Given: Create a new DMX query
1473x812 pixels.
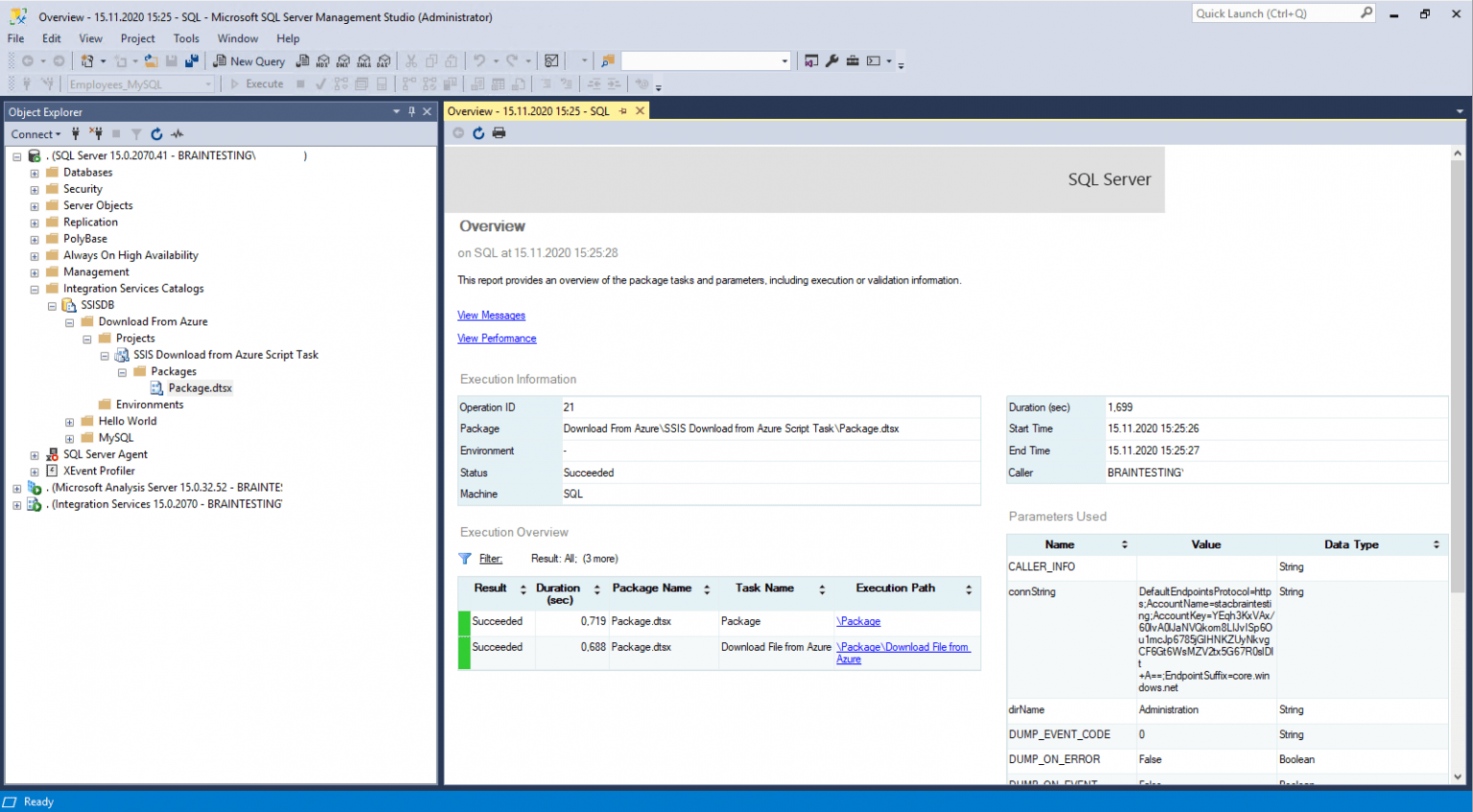Looking at the screenshot, I should point(343,60).
